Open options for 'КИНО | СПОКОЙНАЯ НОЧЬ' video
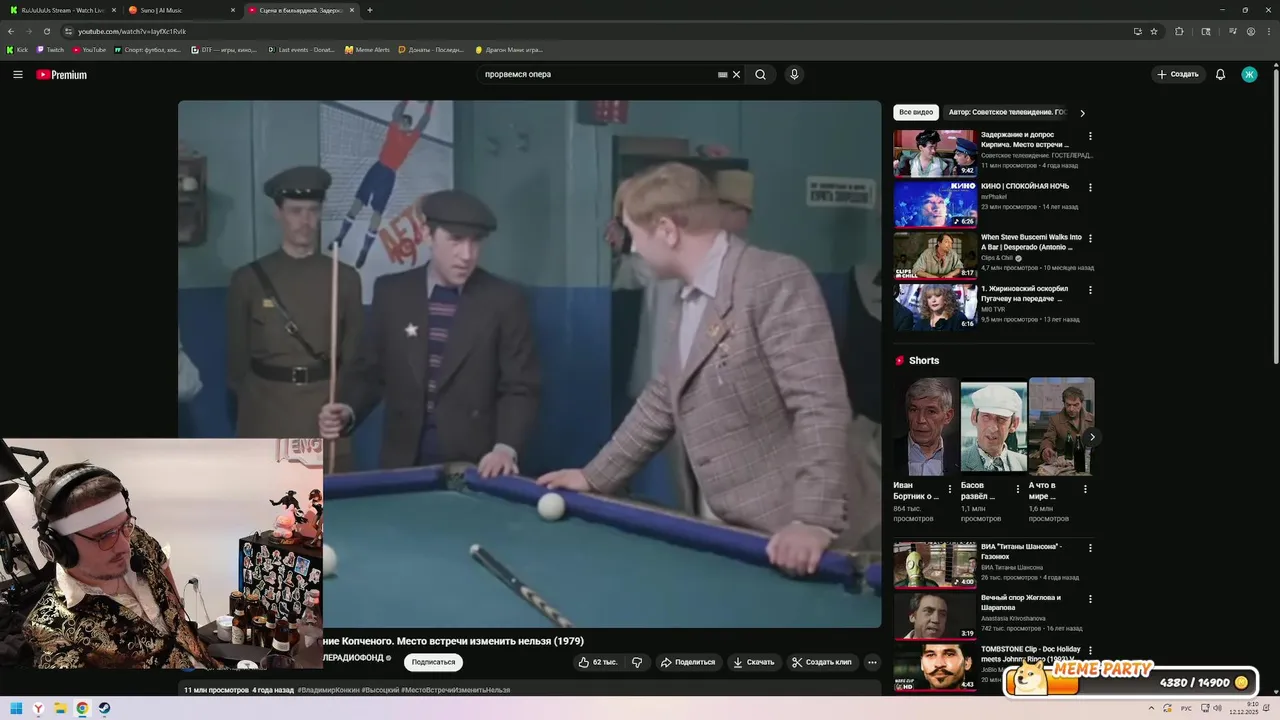 pyautogui.click(x=1090, y=187)
